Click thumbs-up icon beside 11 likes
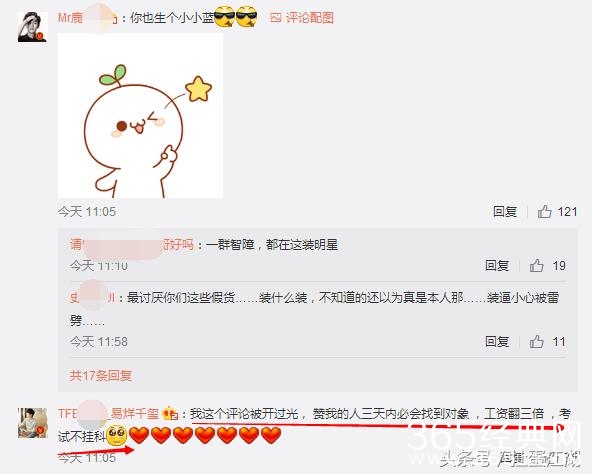 (536, 342)
